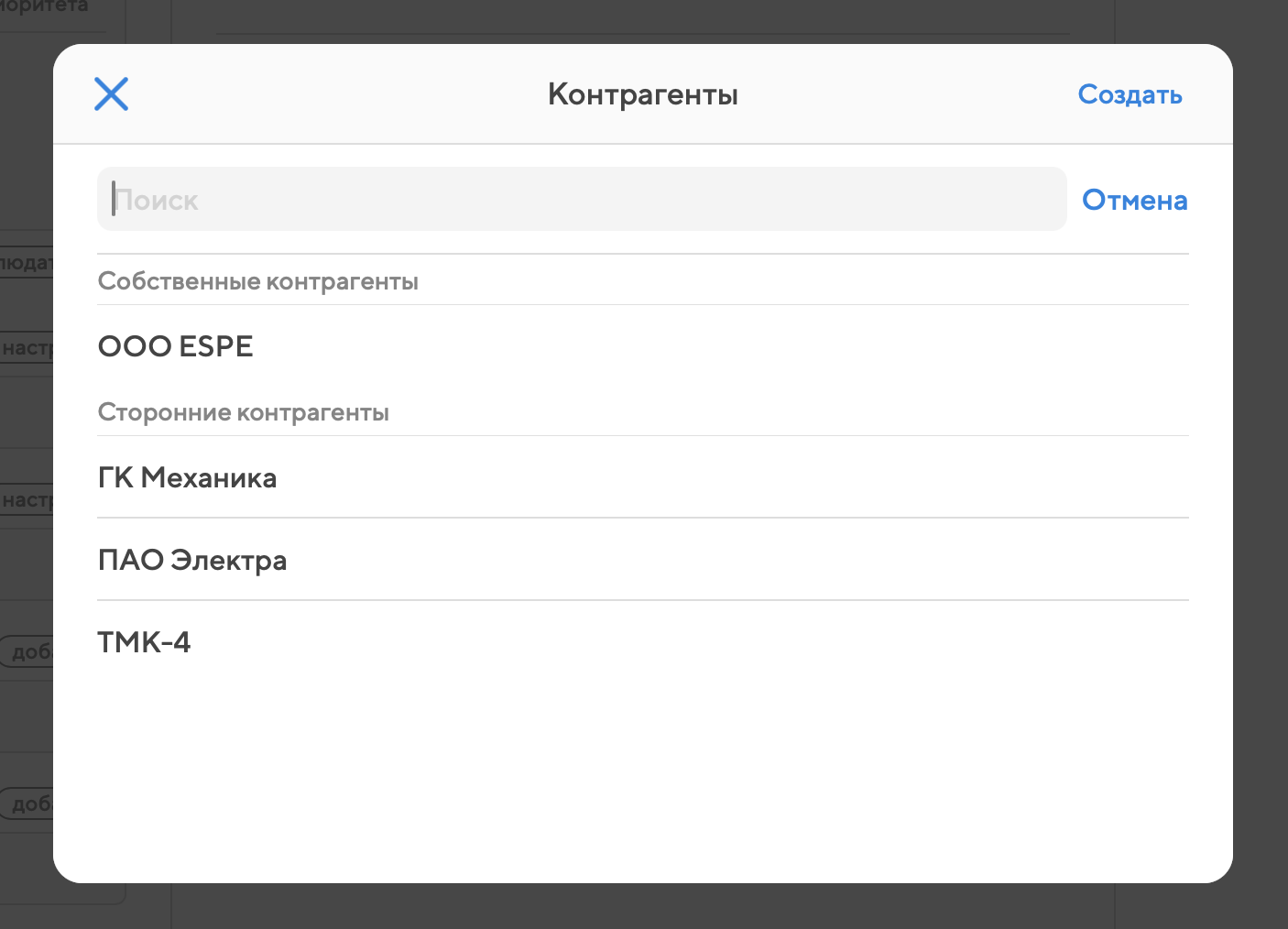Click the first 'настр' label behind the dialog
Image resolution: width=1288 pixels, height=929 pixels.
pos(27,348)
